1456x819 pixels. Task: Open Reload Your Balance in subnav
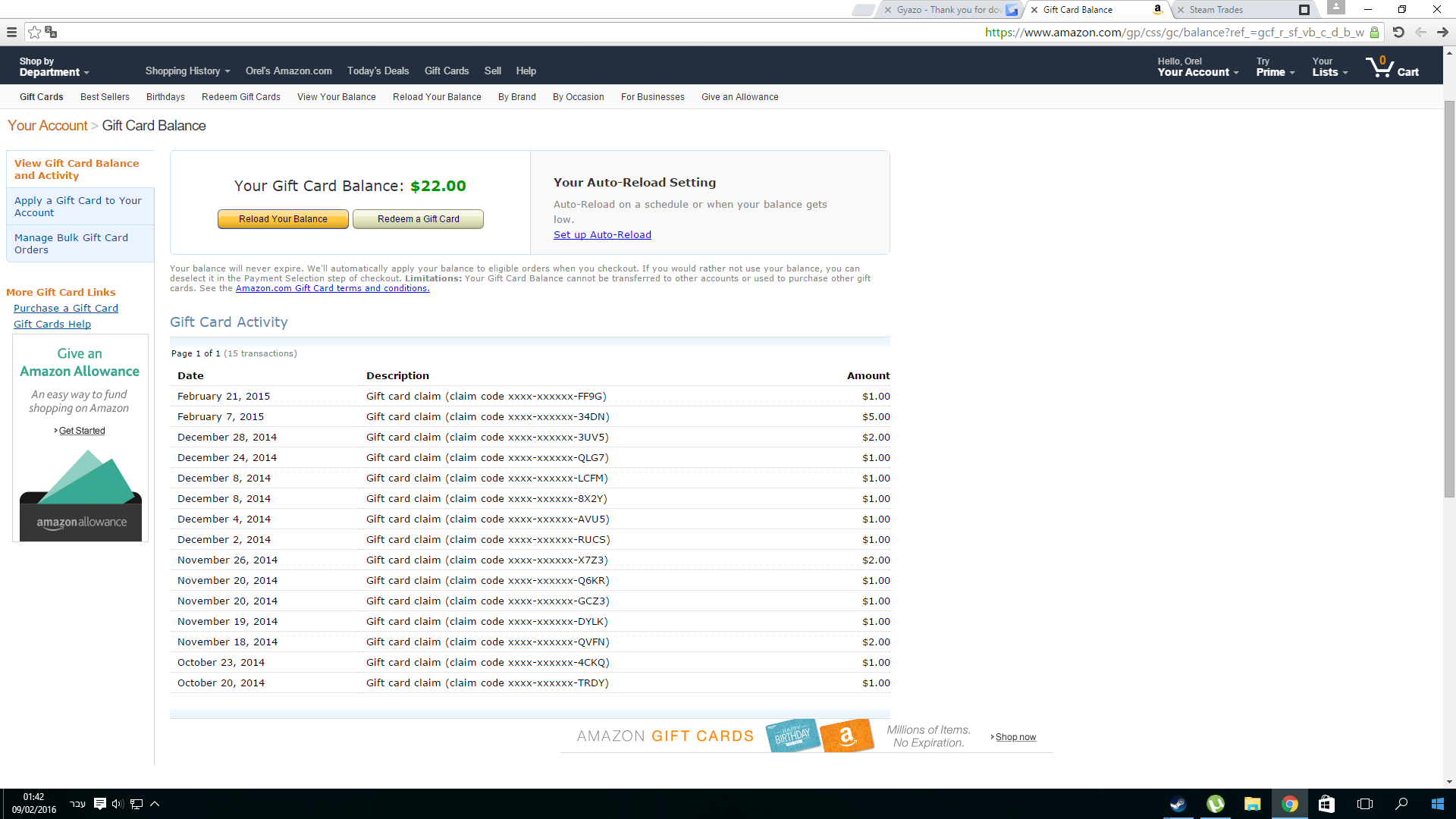click(437, 97)
